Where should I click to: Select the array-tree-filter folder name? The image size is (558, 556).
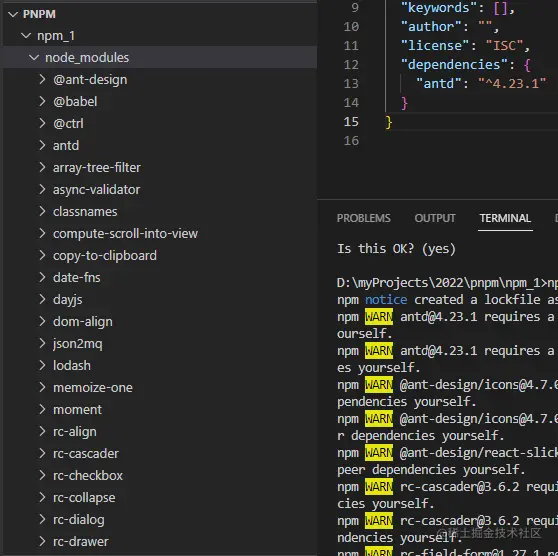pyautogui.click(x=97, y=168)
